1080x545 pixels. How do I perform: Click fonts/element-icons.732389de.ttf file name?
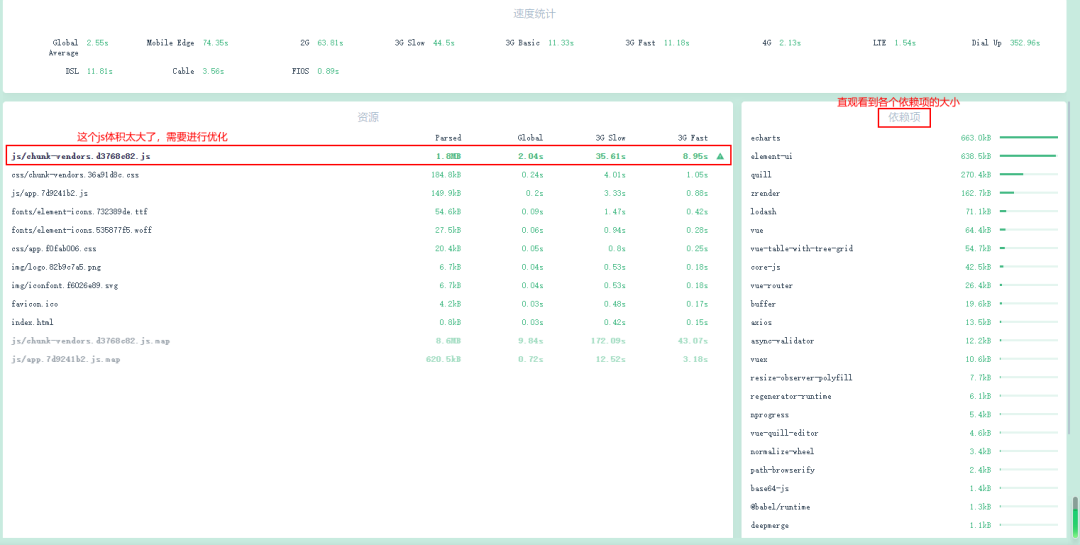(x=79, y=212)
